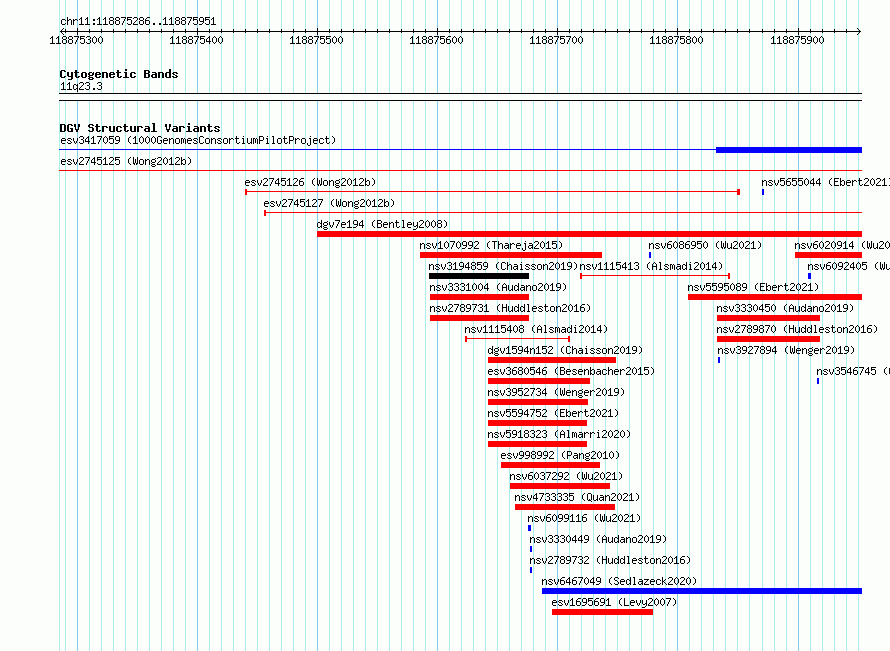Screen dimensions: 890x651
Task: Select nsv4733335 (Quan2021) label
Action: click(577, 497)
